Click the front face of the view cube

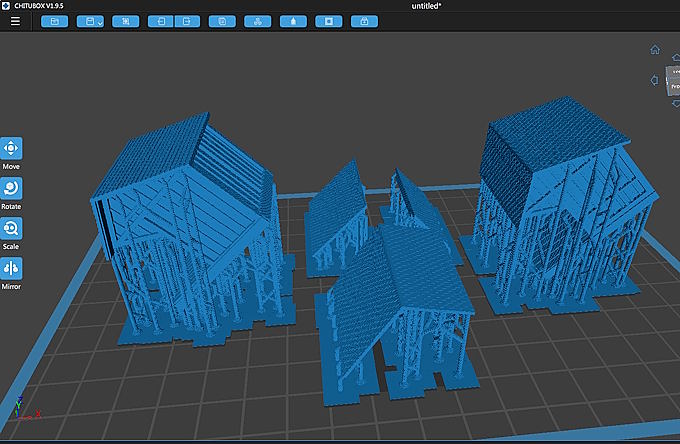pyautogui.click(x=674, y=86)
